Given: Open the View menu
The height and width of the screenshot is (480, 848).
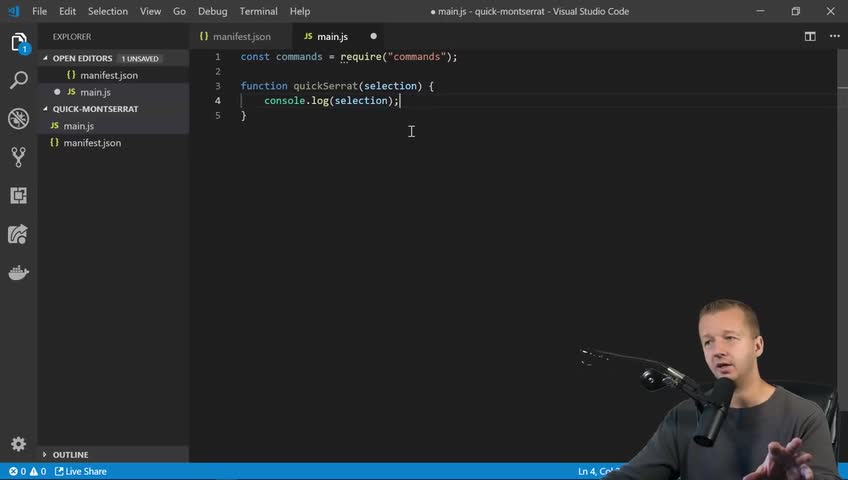Looking at the screenshot, I should tap(150, 11).
